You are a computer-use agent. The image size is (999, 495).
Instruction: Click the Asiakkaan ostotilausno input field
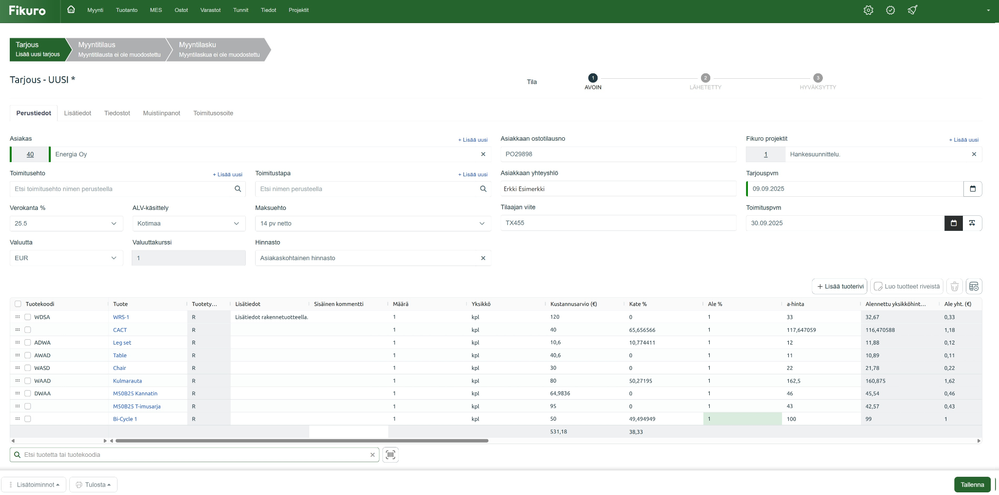pos(618,154)
